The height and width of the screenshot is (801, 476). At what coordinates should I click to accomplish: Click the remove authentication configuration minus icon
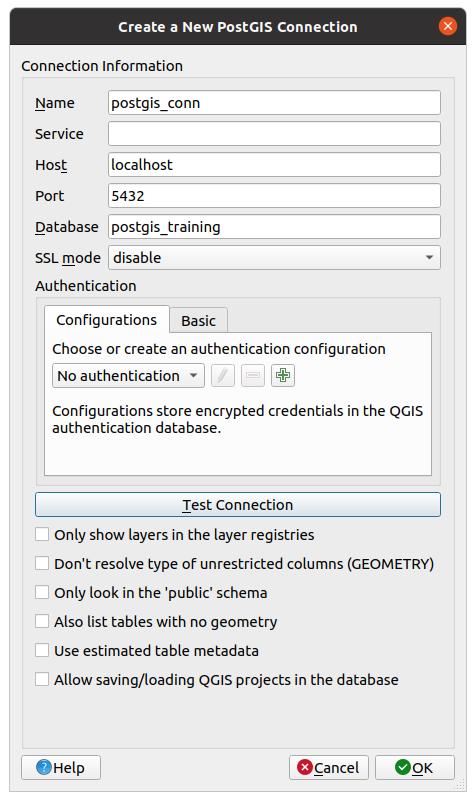[253, 376]
